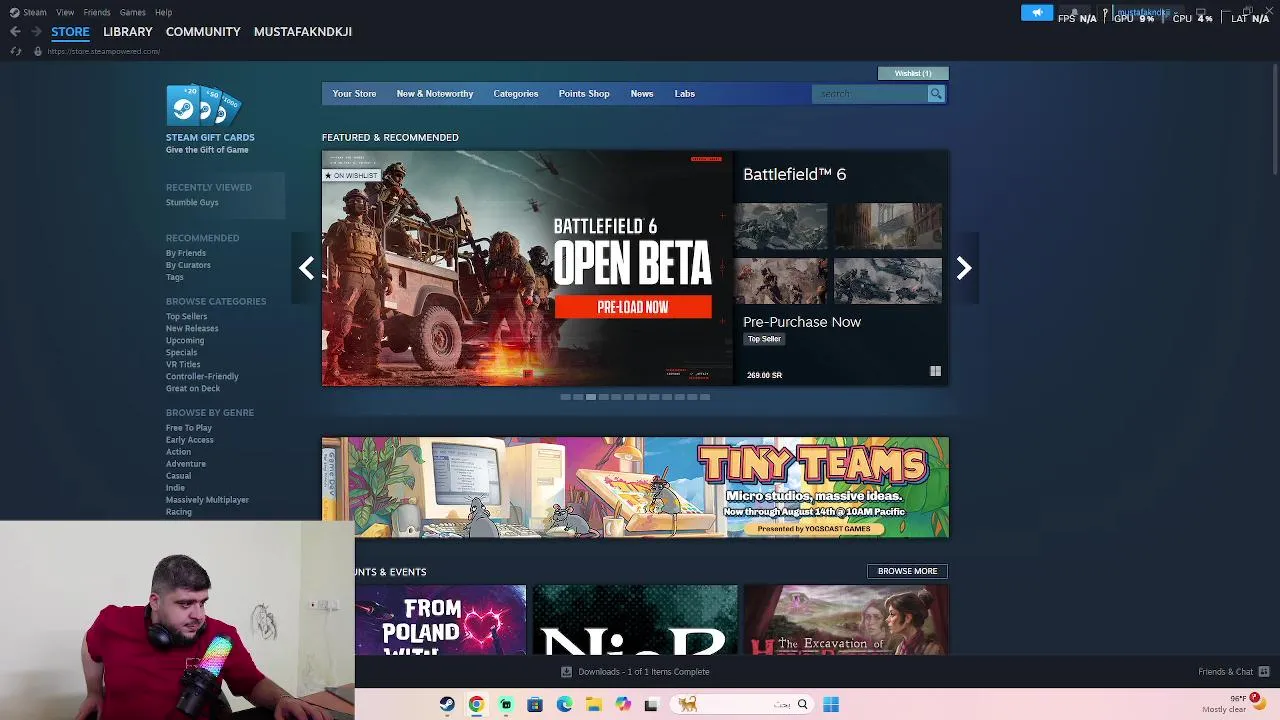Open recommendations By Curators
Image resolution: width=1280 pixels, height=720 pixels.
[x=188, y=265]
